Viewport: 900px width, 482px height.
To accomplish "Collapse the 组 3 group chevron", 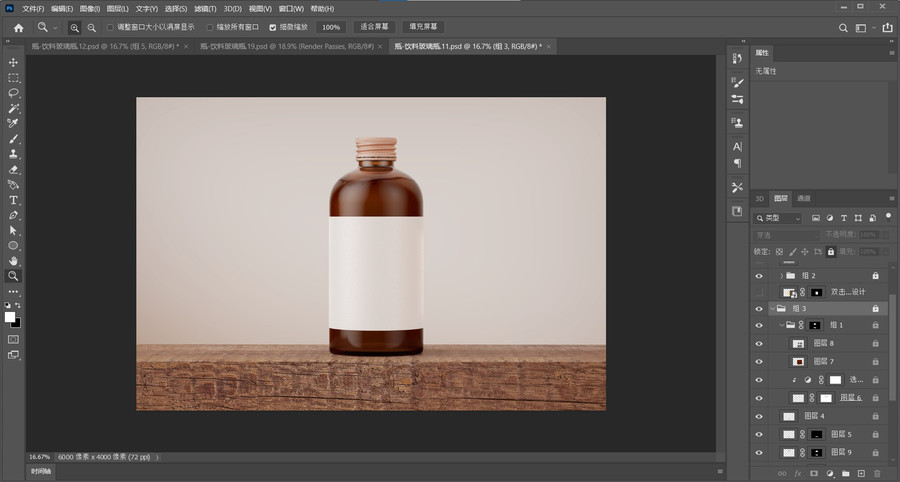I will point(773,309).
